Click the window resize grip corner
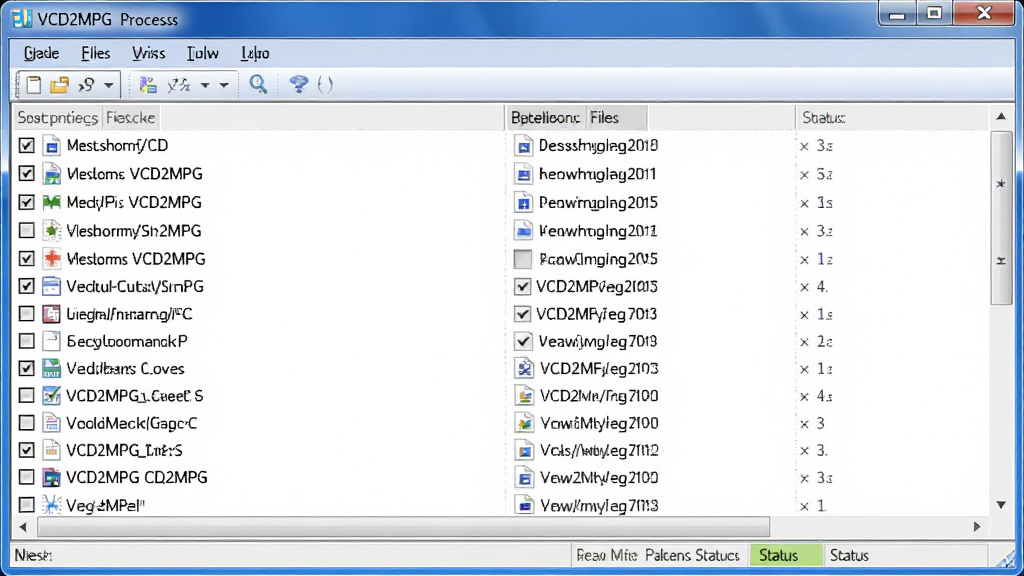The image size is (1024, 576). click(x=1006, y=558)
